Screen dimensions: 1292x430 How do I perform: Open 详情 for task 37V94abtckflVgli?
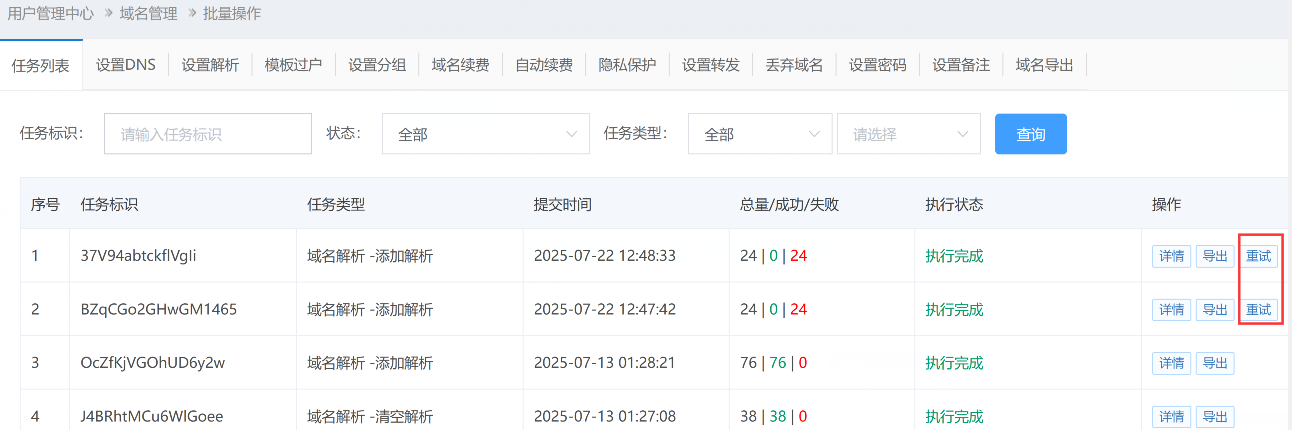pyautogui.click(x=1172, y=256)
